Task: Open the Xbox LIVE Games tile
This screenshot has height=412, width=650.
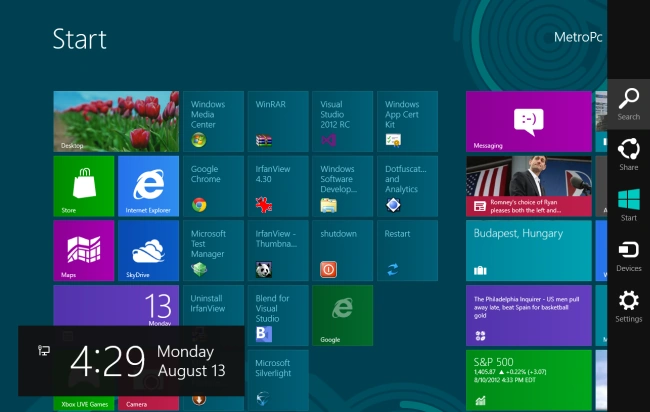Action: pyautogui.click(x=84, y=403)
